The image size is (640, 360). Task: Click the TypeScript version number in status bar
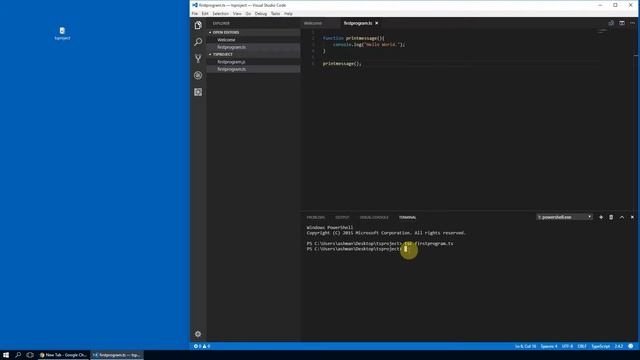[x=619, y=346]
